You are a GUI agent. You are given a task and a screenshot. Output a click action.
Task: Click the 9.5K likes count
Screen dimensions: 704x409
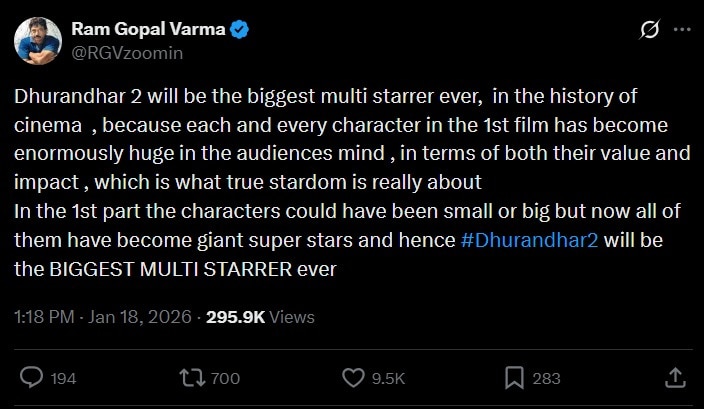pyautogui.click(x=387, y=378)
